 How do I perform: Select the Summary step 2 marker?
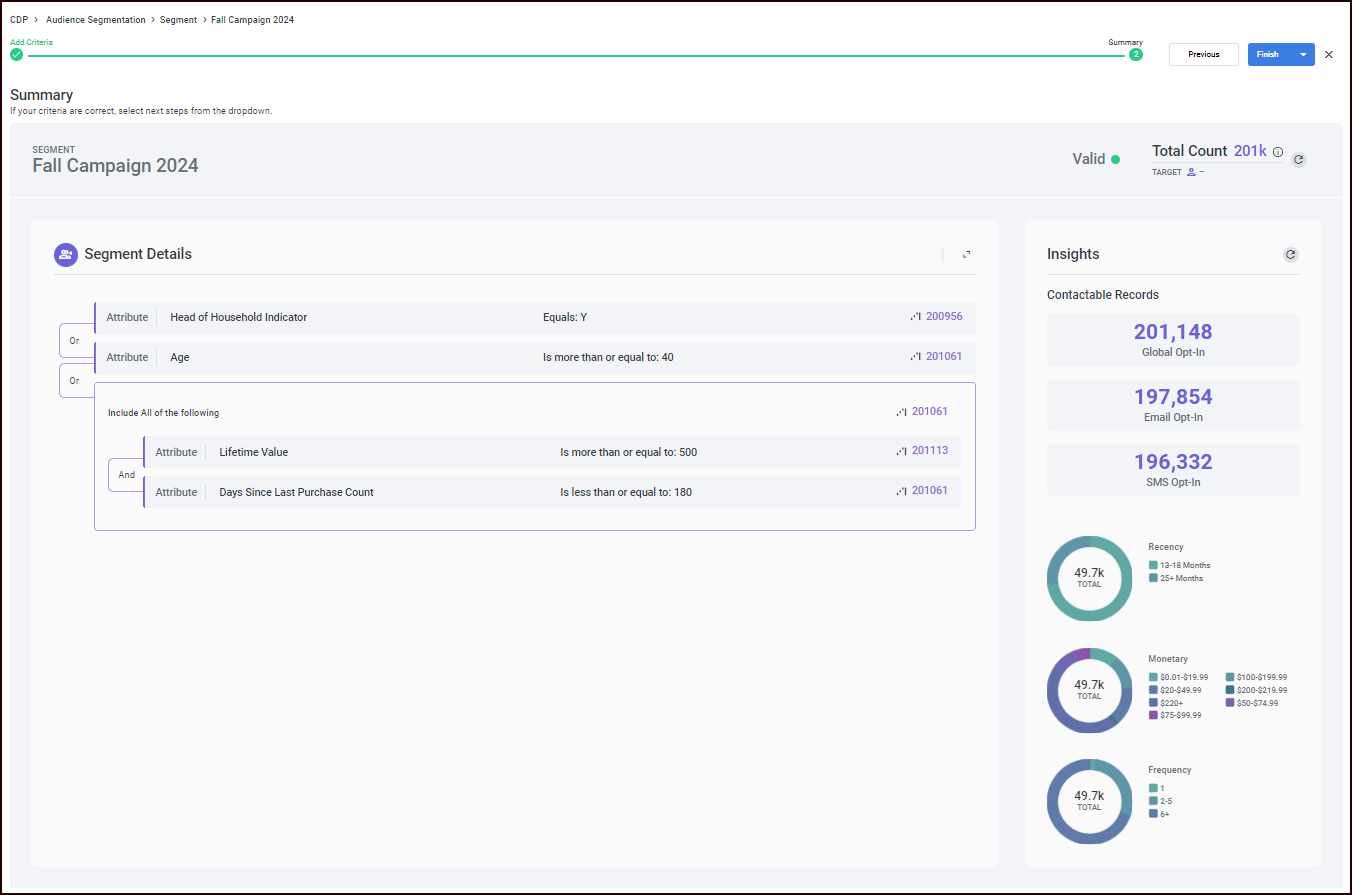tap(1135, 55)
